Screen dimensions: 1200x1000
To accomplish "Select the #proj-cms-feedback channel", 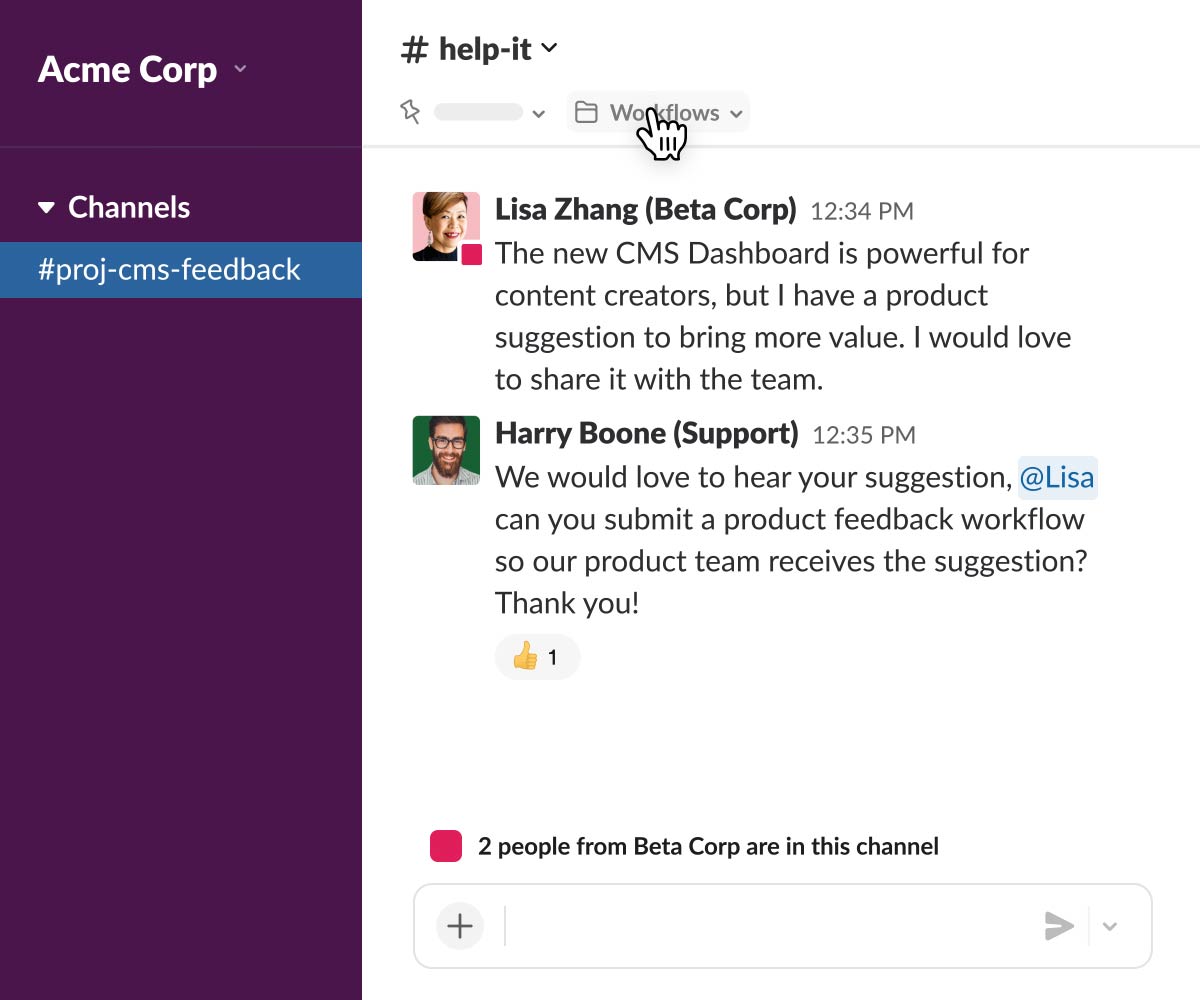I will [169, 270].
